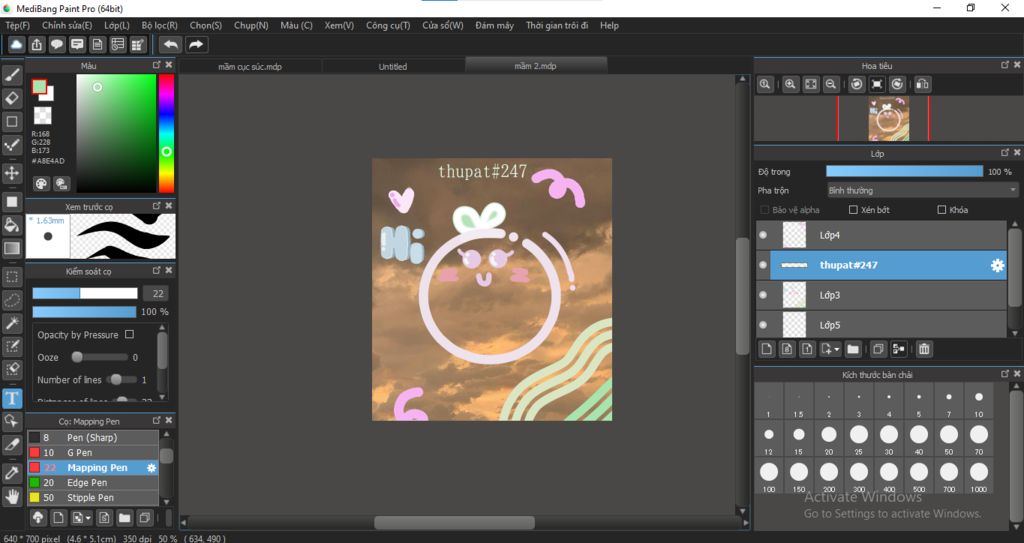Open the color palette icon under picker
The width and height of the screenshot is (1024, 543).
pos(41,184)
